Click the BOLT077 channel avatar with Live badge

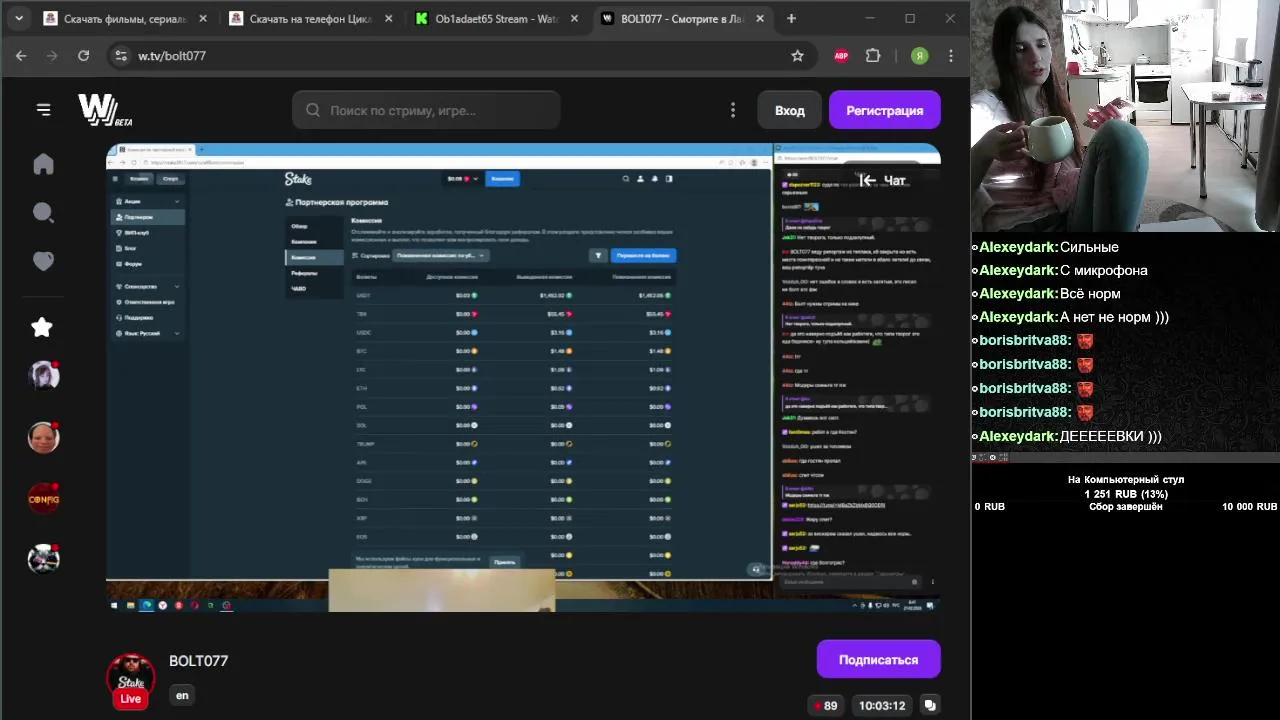pyautogui.click(x=131, y=679)
